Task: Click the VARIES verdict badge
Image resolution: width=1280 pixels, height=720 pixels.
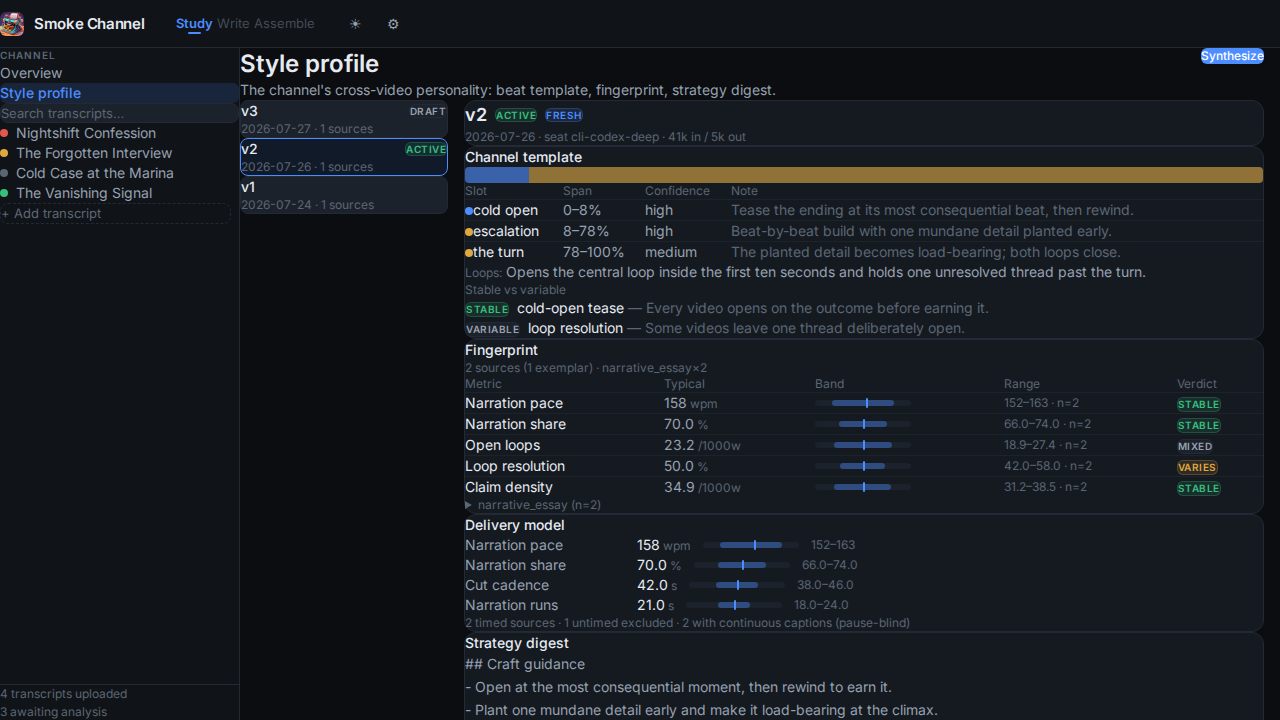Action: click(x=1197, y=467)
